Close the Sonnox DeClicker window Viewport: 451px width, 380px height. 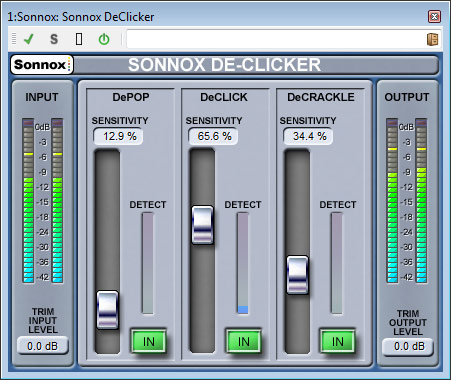pos(434,16)
